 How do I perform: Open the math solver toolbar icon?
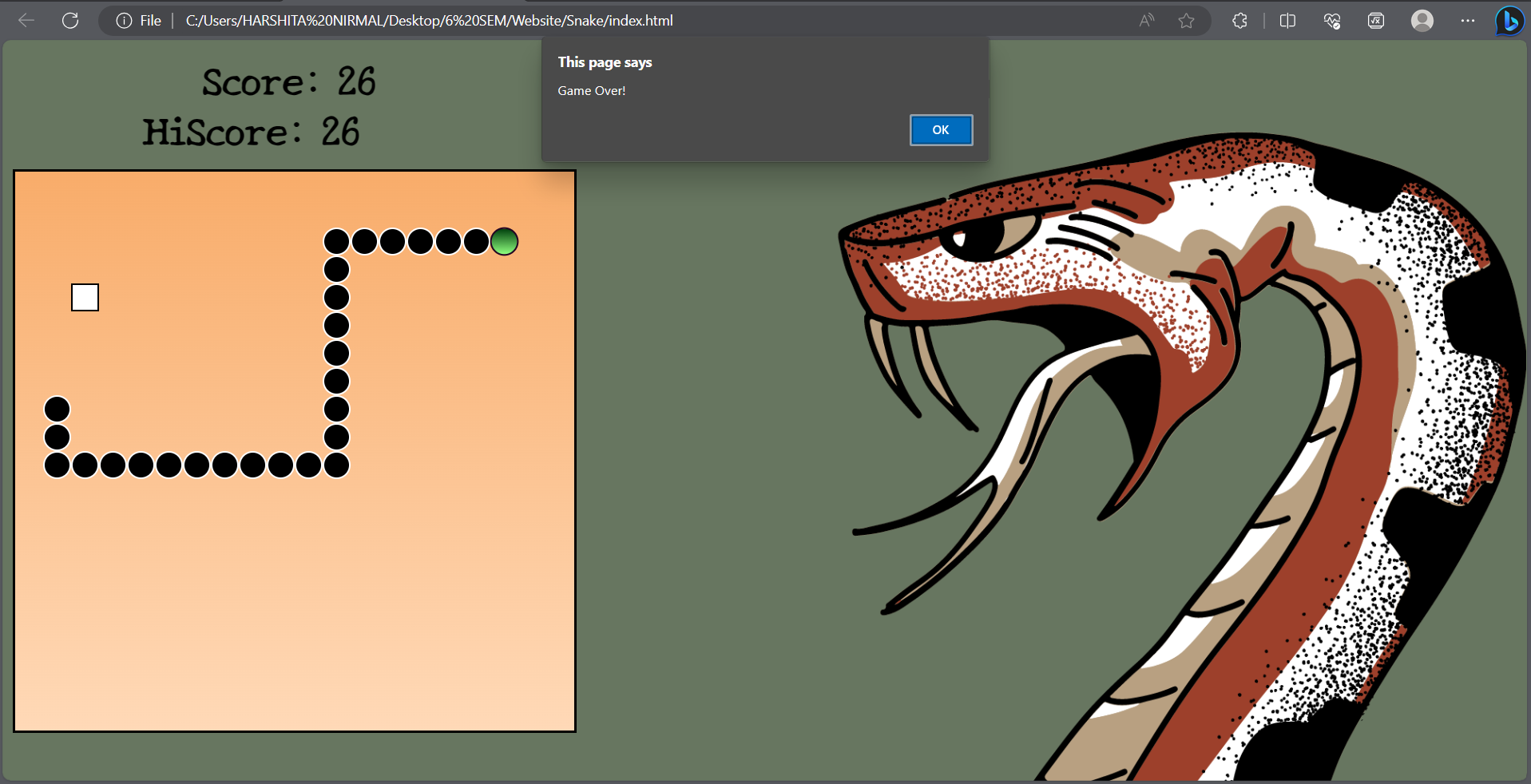[1376, 21]
